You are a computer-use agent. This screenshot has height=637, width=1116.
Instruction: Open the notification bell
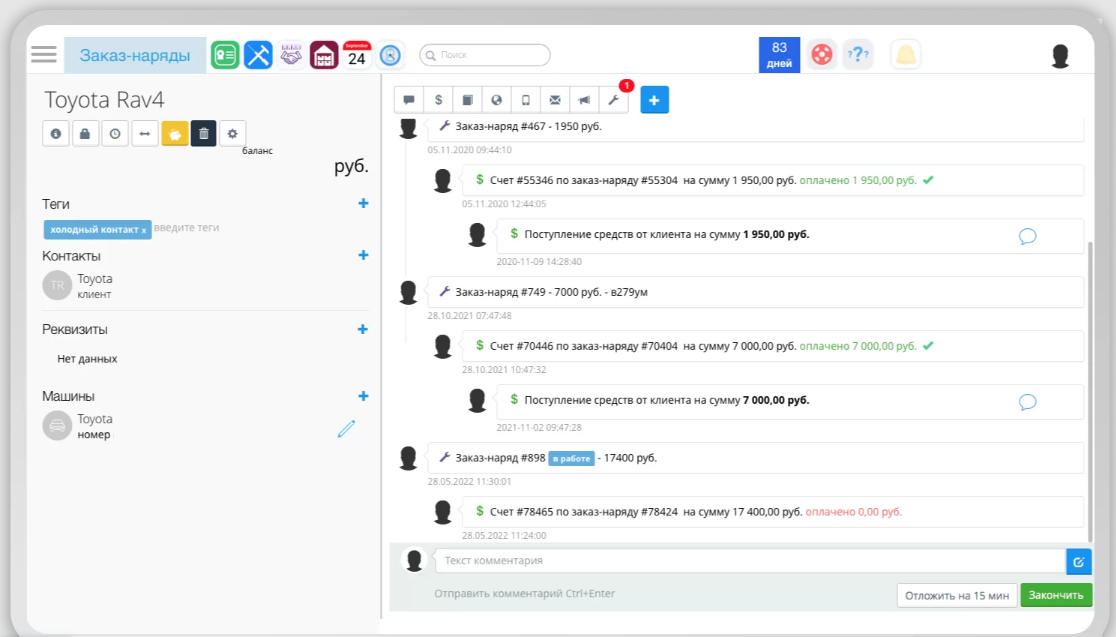[x=905, y=54]
